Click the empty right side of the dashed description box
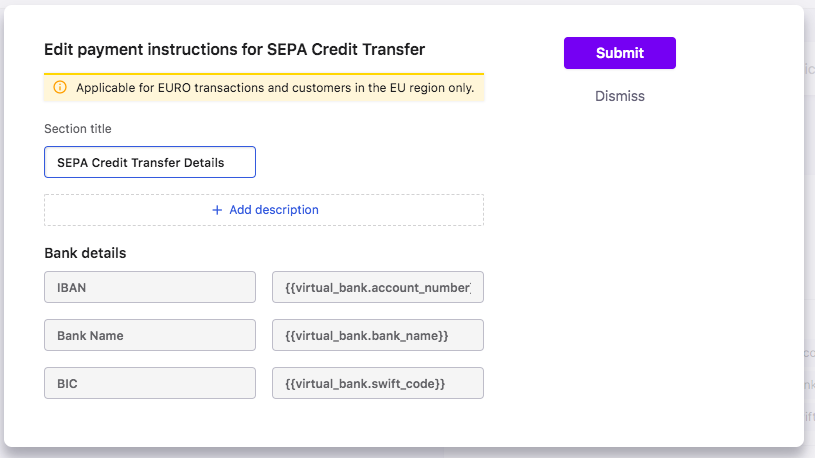Image resolution: width=815 pixels, height=458 pixels. pos(401,210)
